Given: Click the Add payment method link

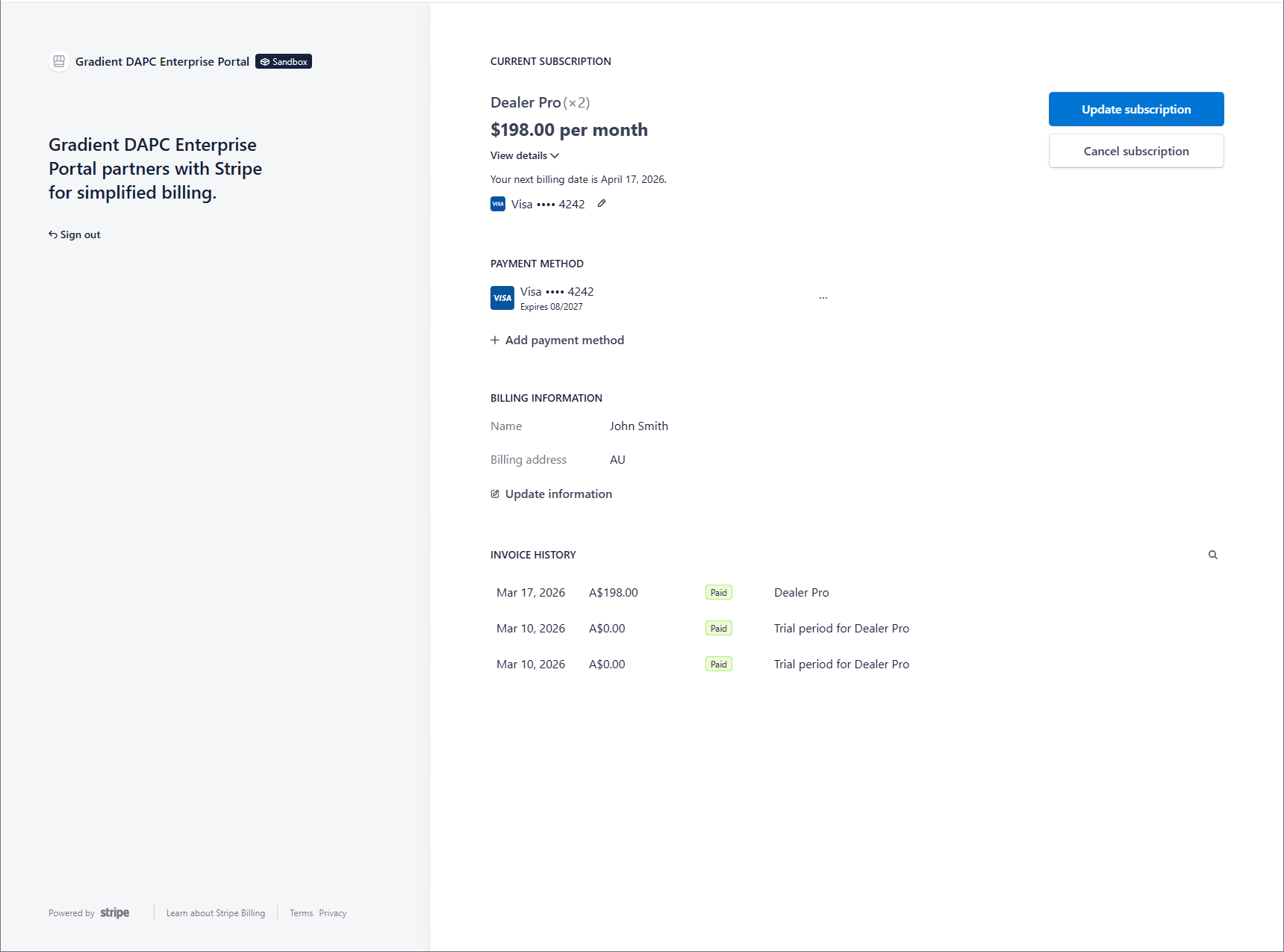Looking at the screenshot, I should (x=564, y=340).
